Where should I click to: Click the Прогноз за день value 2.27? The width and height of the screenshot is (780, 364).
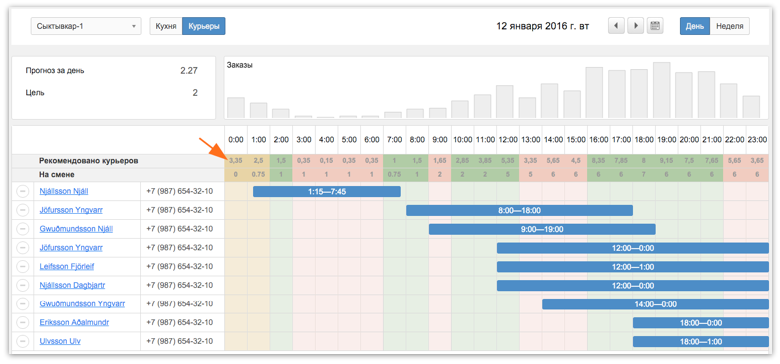[189, 71]
